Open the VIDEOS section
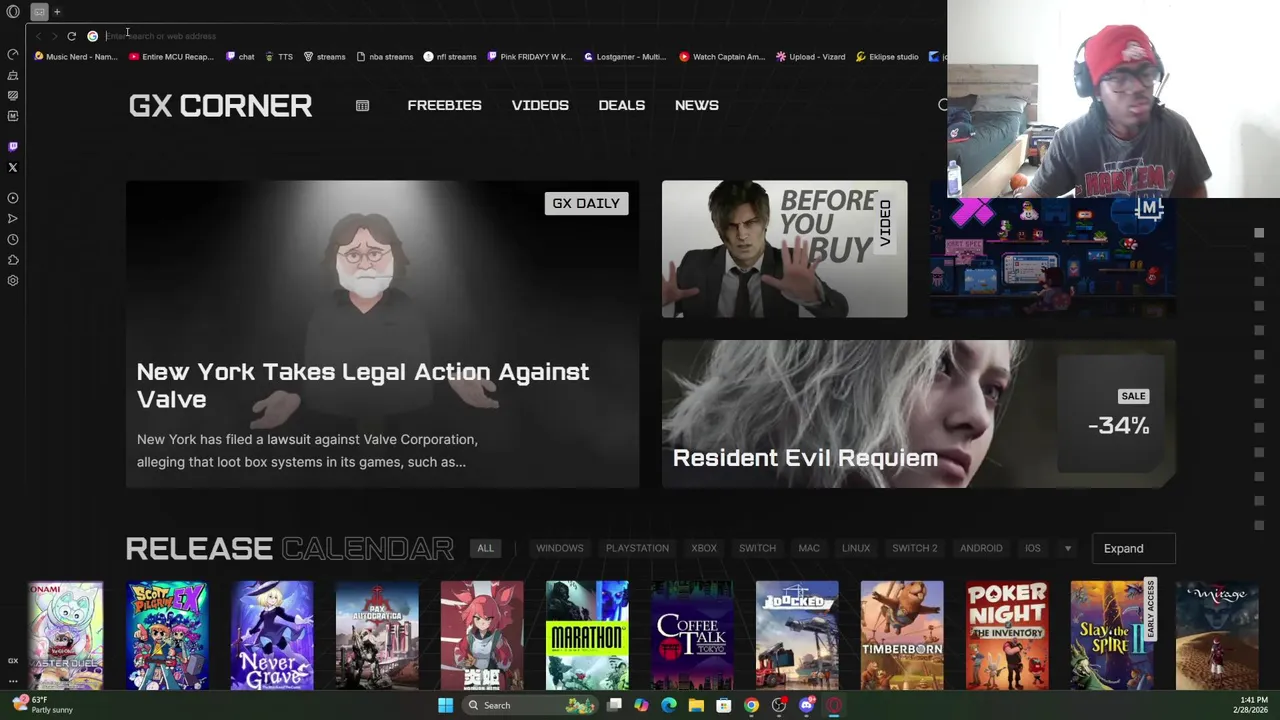This screenshot has width=1280, height=720. coord(540,105)
